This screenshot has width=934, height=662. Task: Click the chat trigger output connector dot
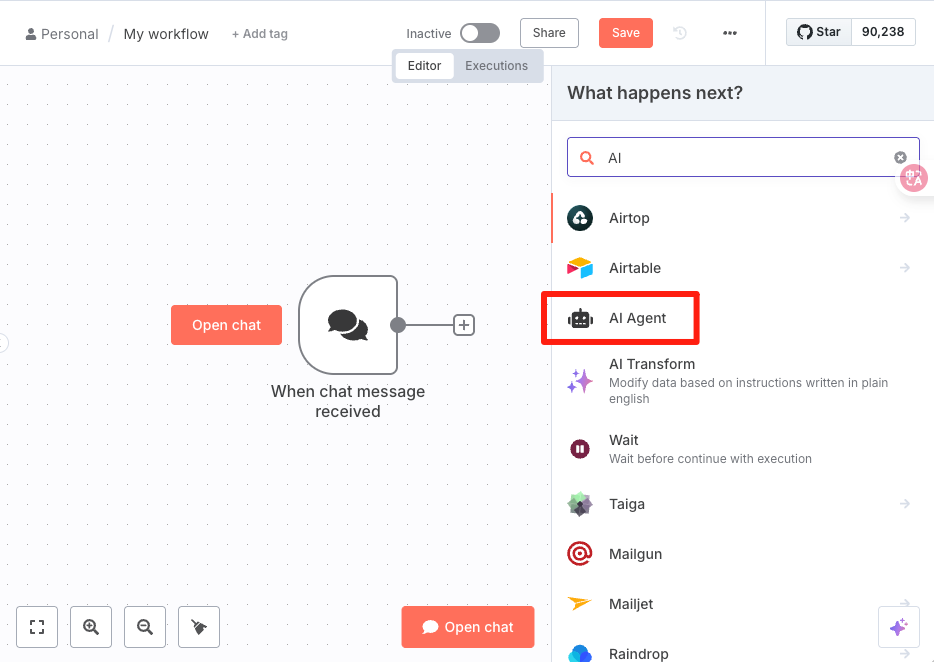[398, 325]
